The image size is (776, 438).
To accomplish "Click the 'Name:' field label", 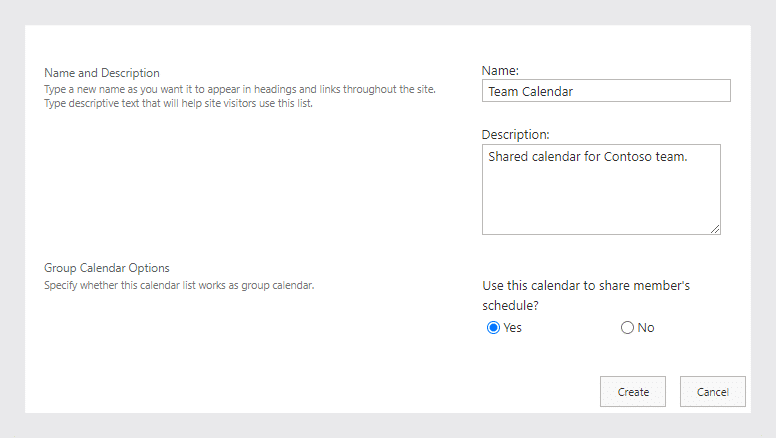I will pos(500,71).
